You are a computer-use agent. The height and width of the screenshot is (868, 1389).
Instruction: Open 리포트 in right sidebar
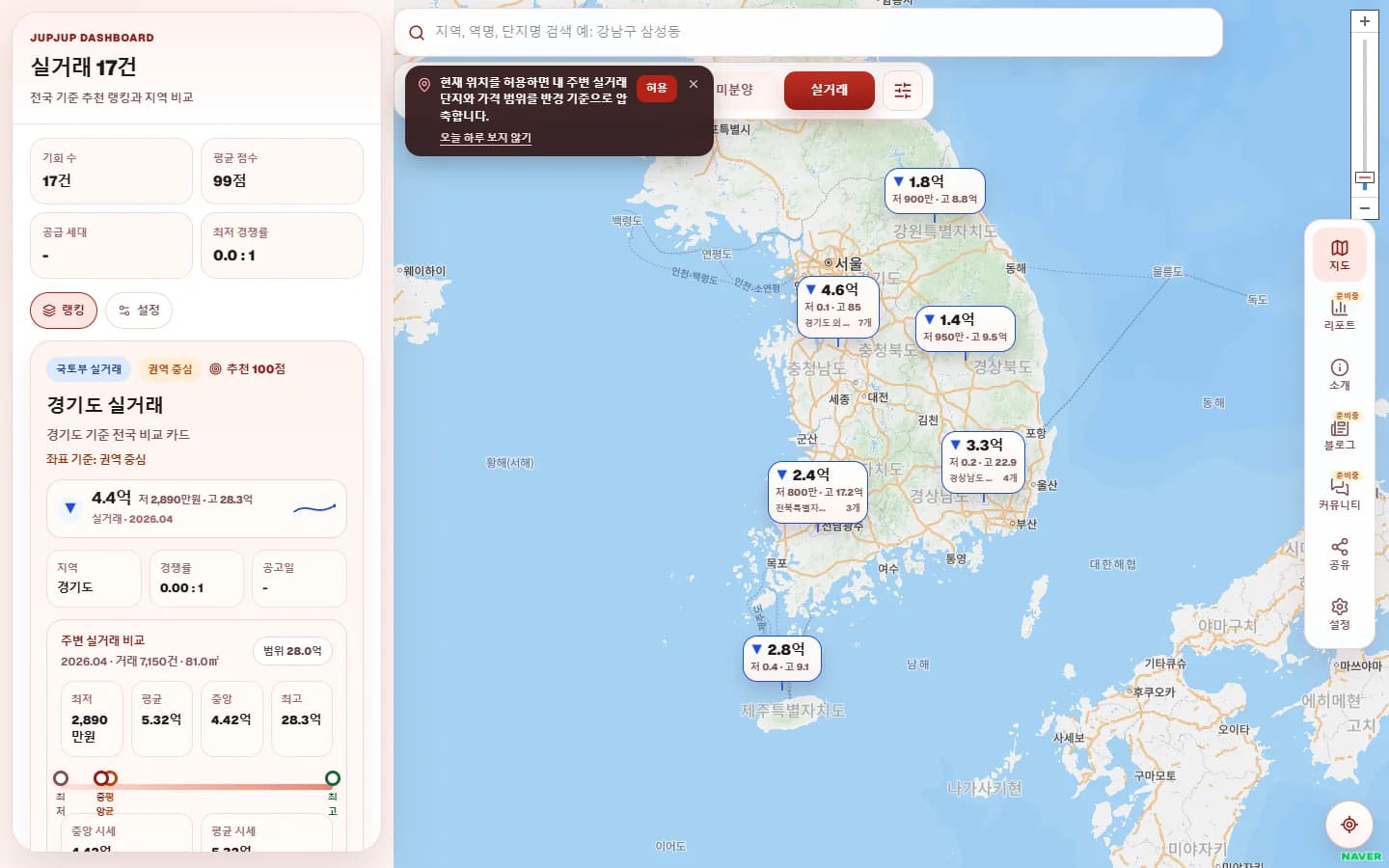tap(1340, 314)
